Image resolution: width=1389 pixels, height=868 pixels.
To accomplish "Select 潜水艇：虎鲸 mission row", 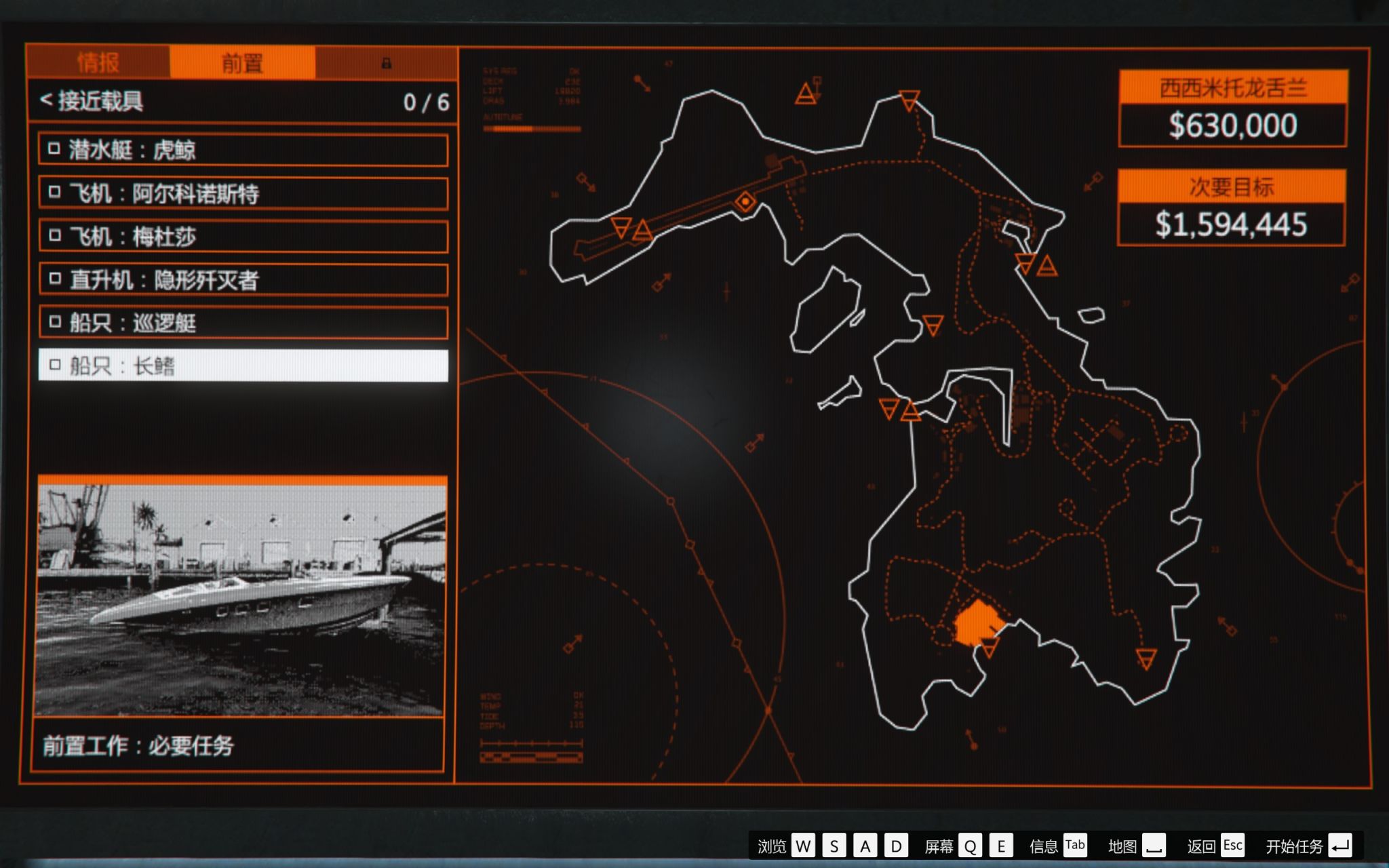I will [x=243, y=150].
